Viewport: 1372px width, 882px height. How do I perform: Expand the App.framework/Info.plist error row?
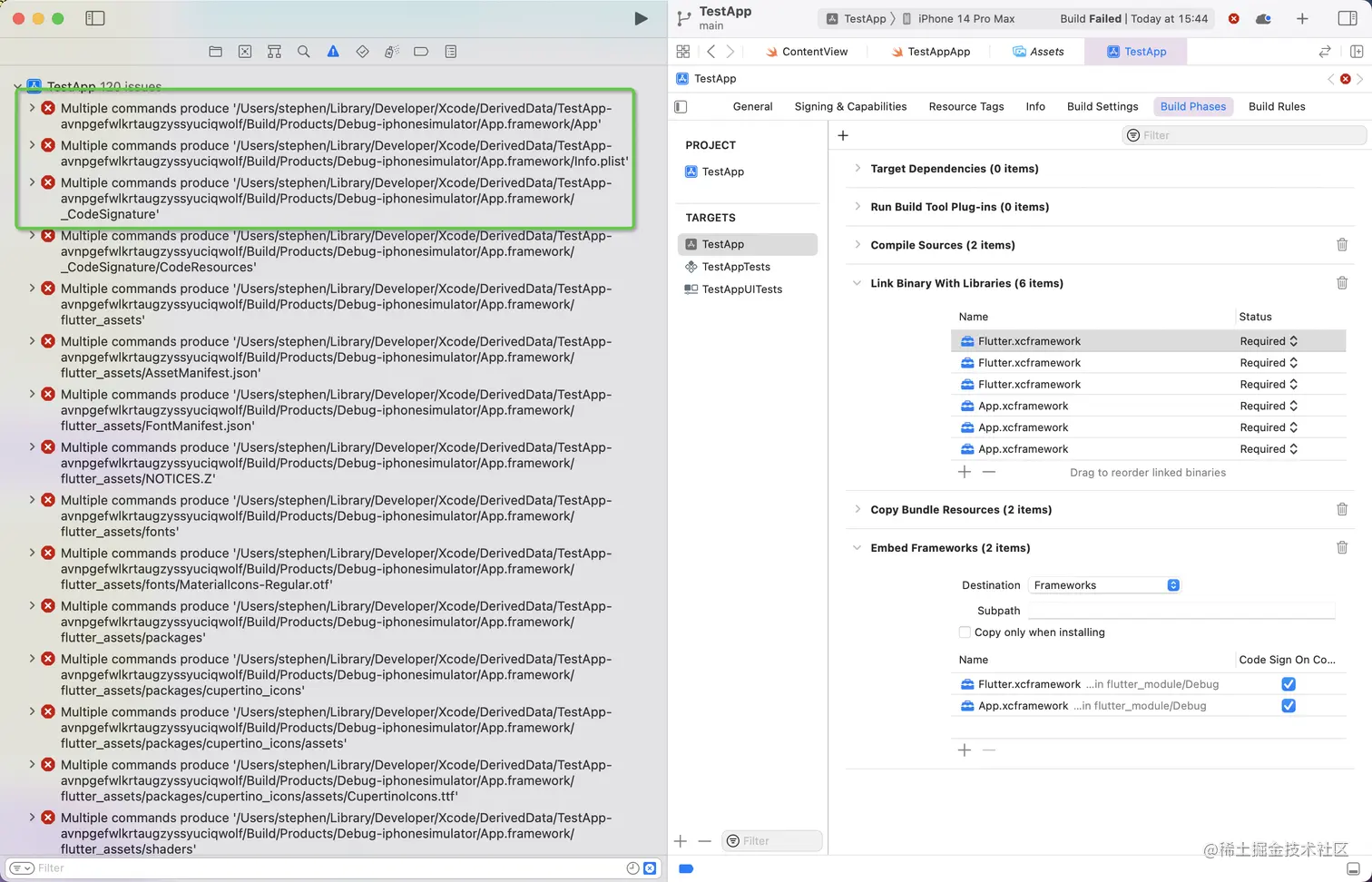tap(32, 145)
